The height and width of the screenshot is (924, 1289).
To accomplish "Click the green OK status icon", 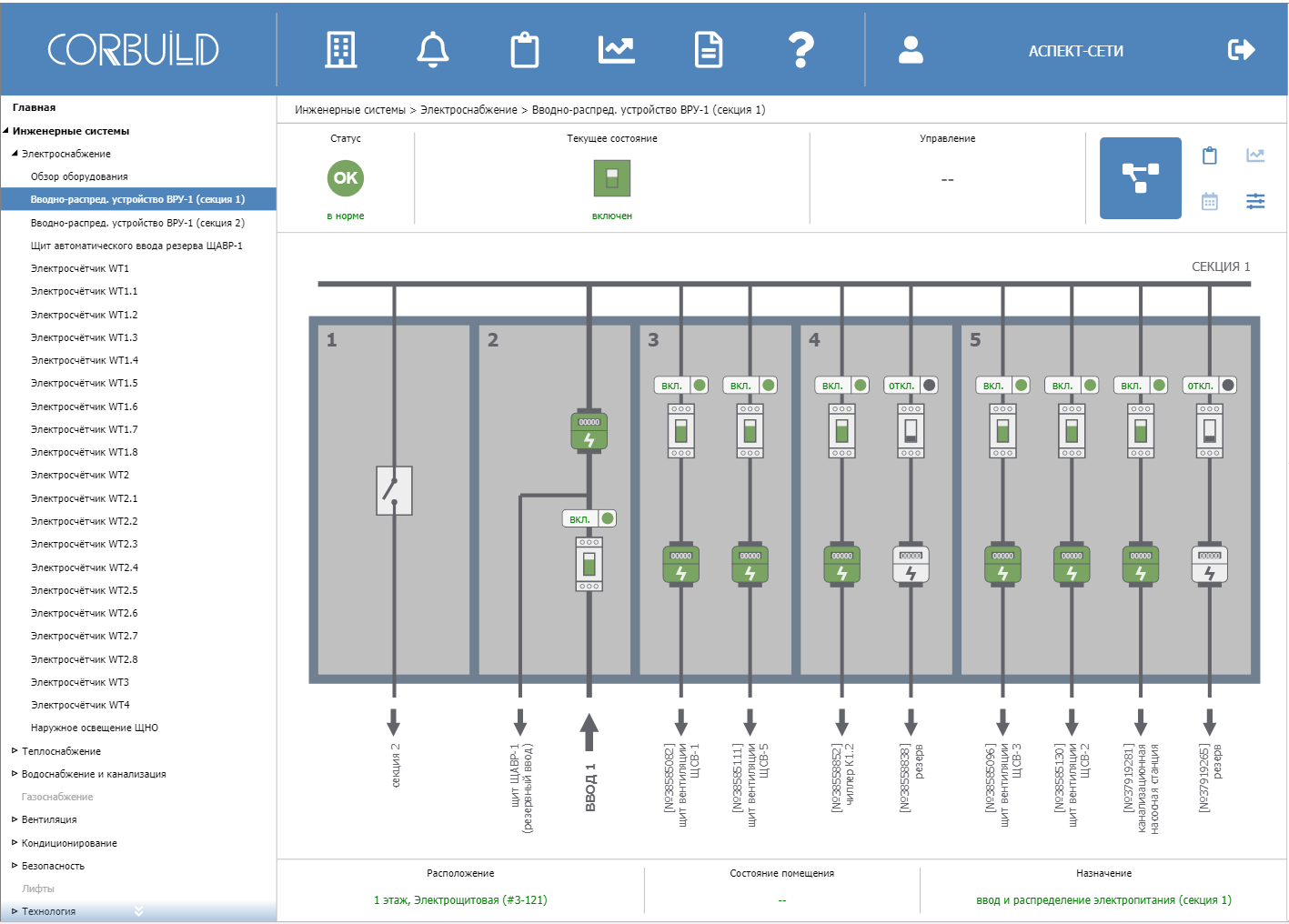I will [x=346, y=178].
